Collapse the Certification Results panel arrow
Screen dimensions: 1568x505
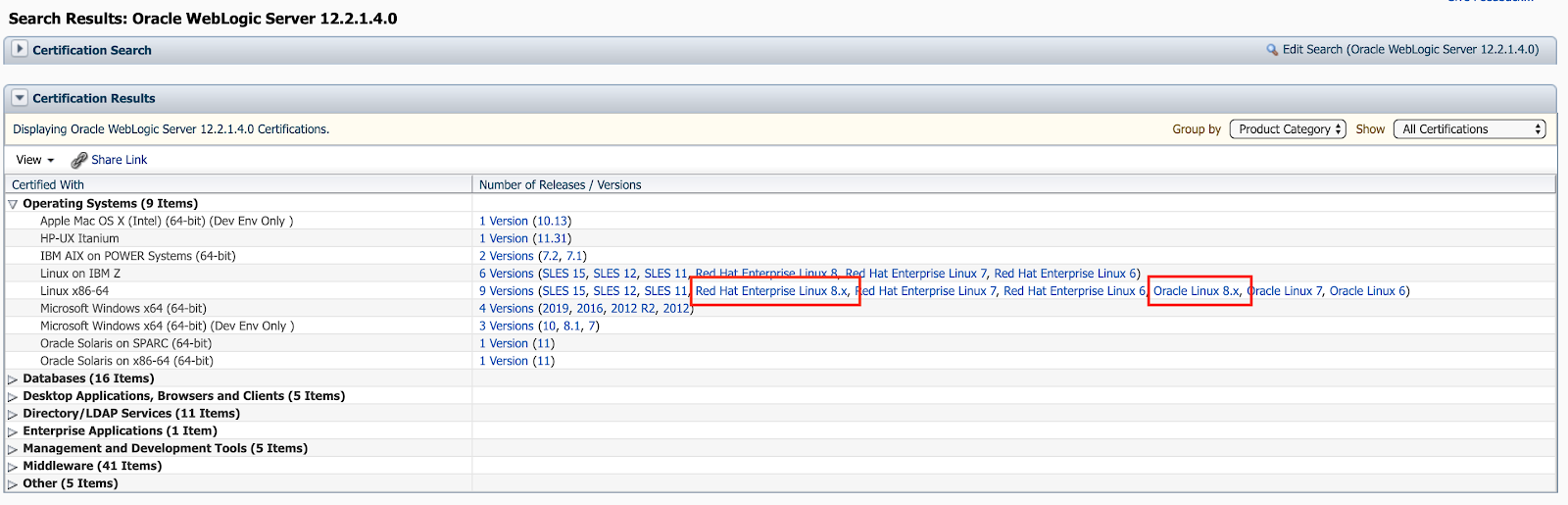(x=20, y=97)
